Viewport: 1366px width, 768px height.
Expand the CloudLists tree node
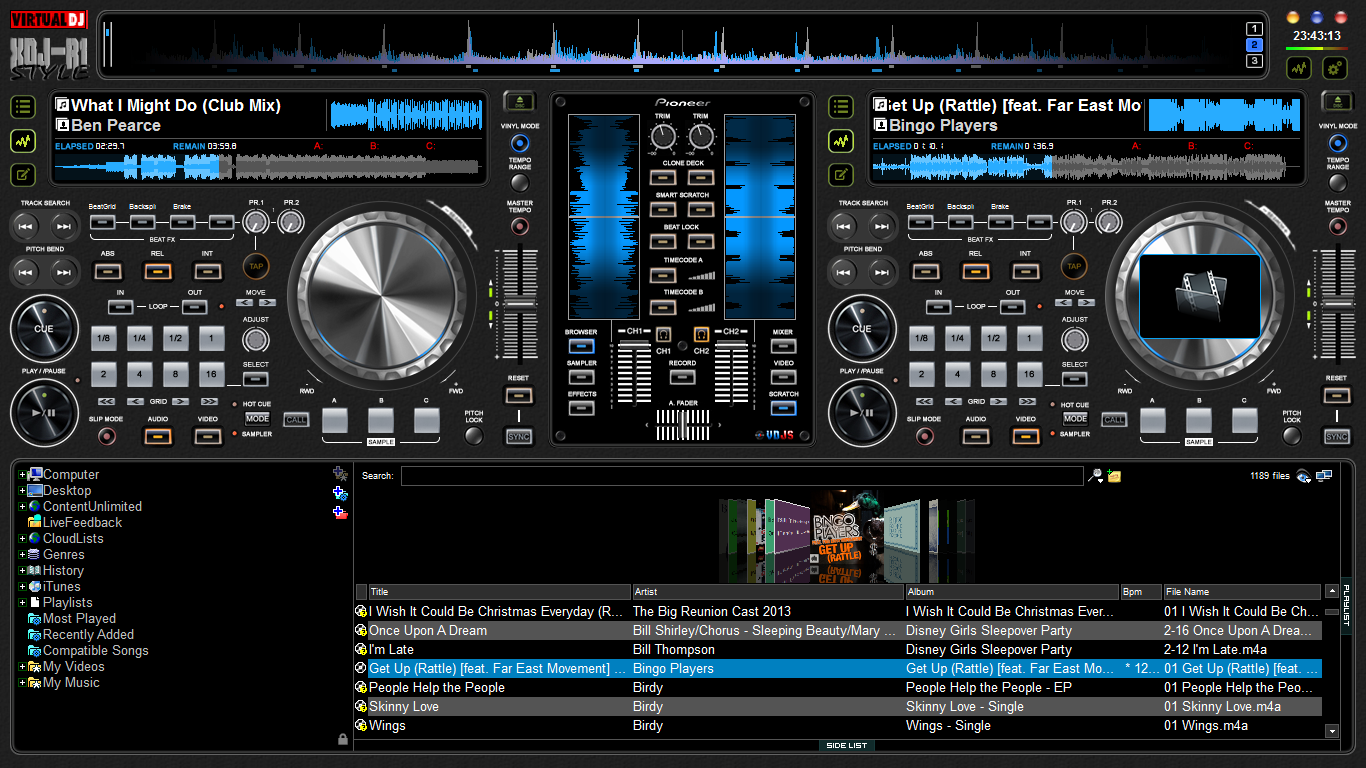pos(22,539)
